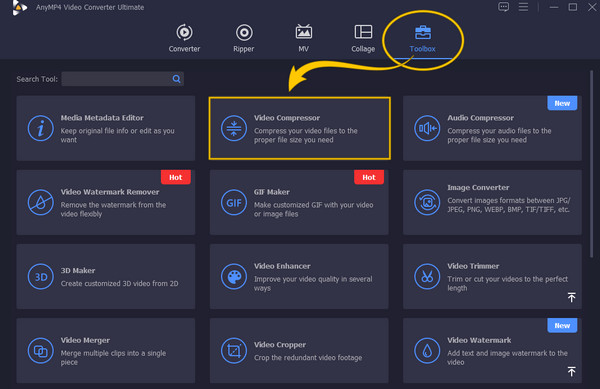Viewport: 600px width, 389px height.
Task: Open the Video Enhancer title text
Action: (282, 266)
